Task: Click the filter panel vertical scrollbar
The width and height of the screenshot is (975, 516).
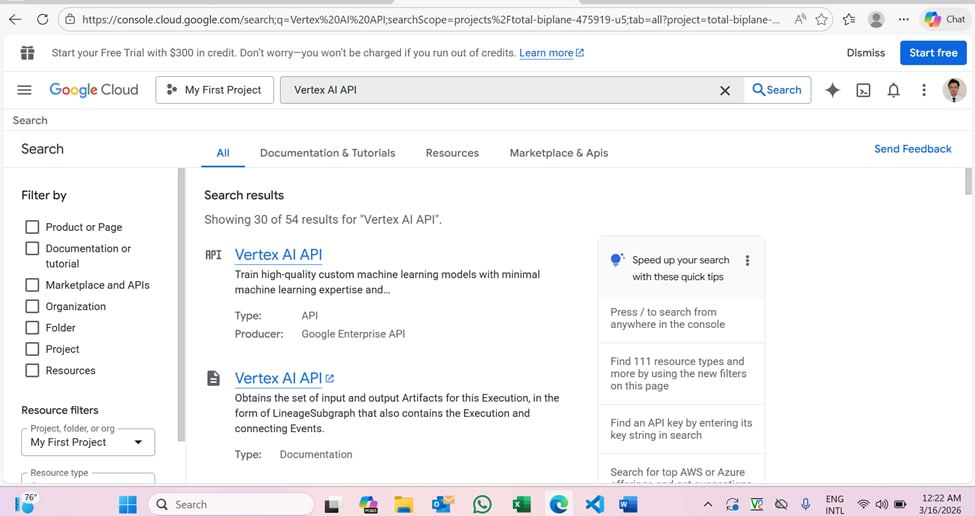Action: (x=182, y=305)
